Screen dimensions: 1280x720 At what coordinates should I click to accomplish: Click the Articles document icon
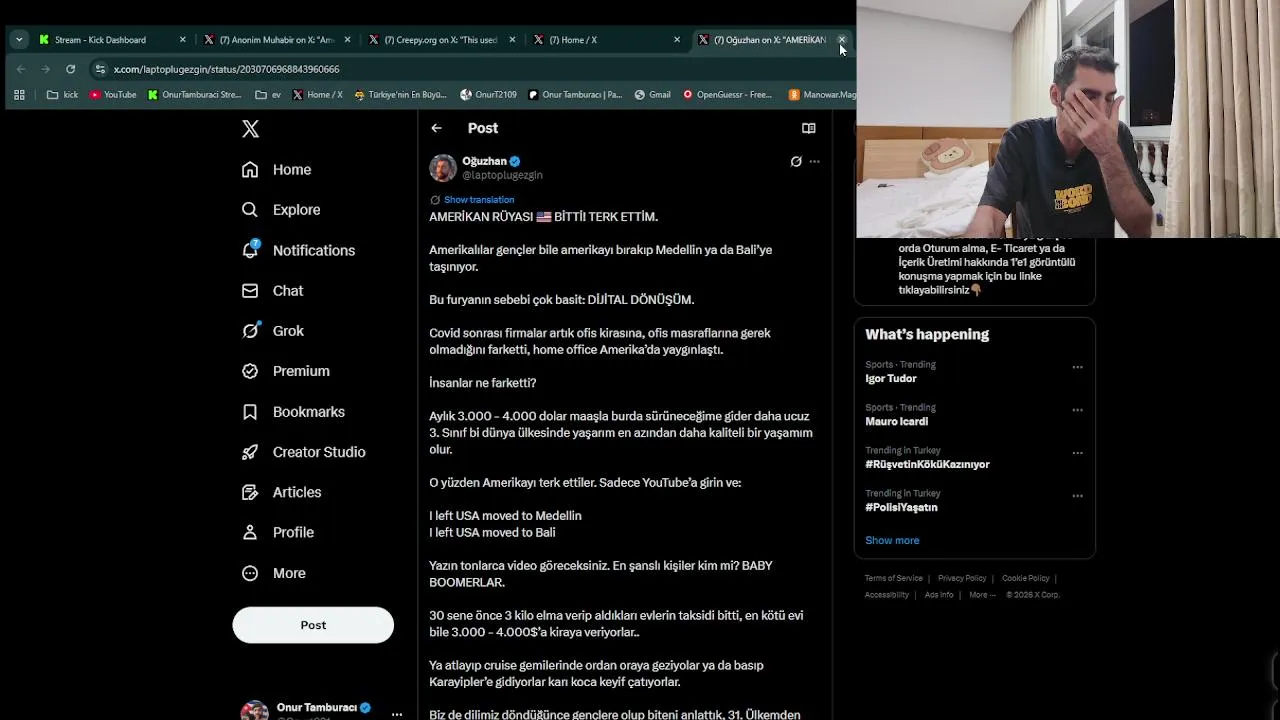coord(250,492)
